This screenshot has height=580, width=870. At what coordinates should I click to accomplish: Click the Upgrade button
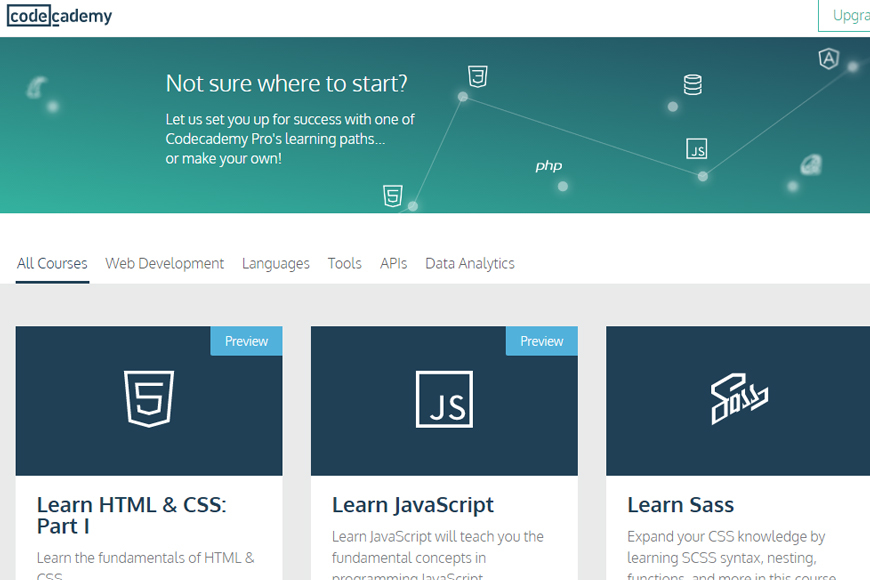[x=844, y=16]
